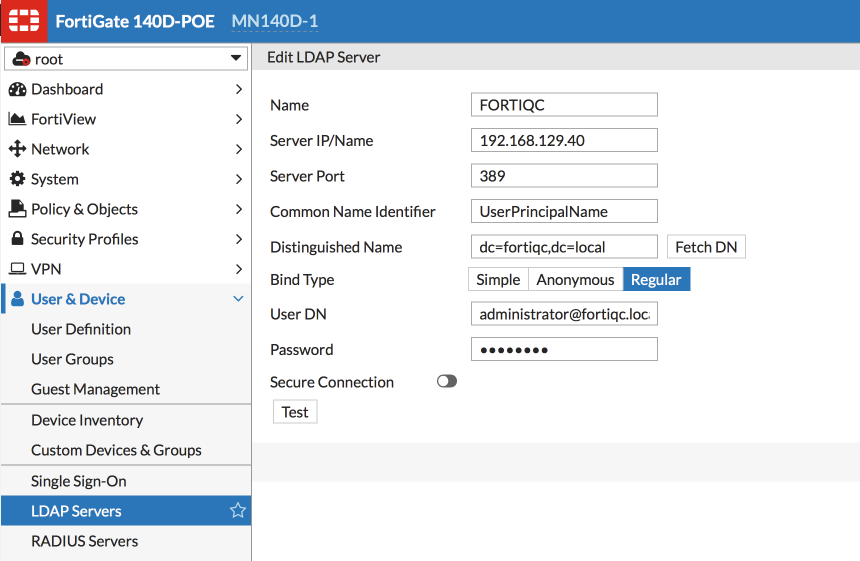Click the Test button
The height and width of the screenshot is (561, 860).
[x=295, y=412]
